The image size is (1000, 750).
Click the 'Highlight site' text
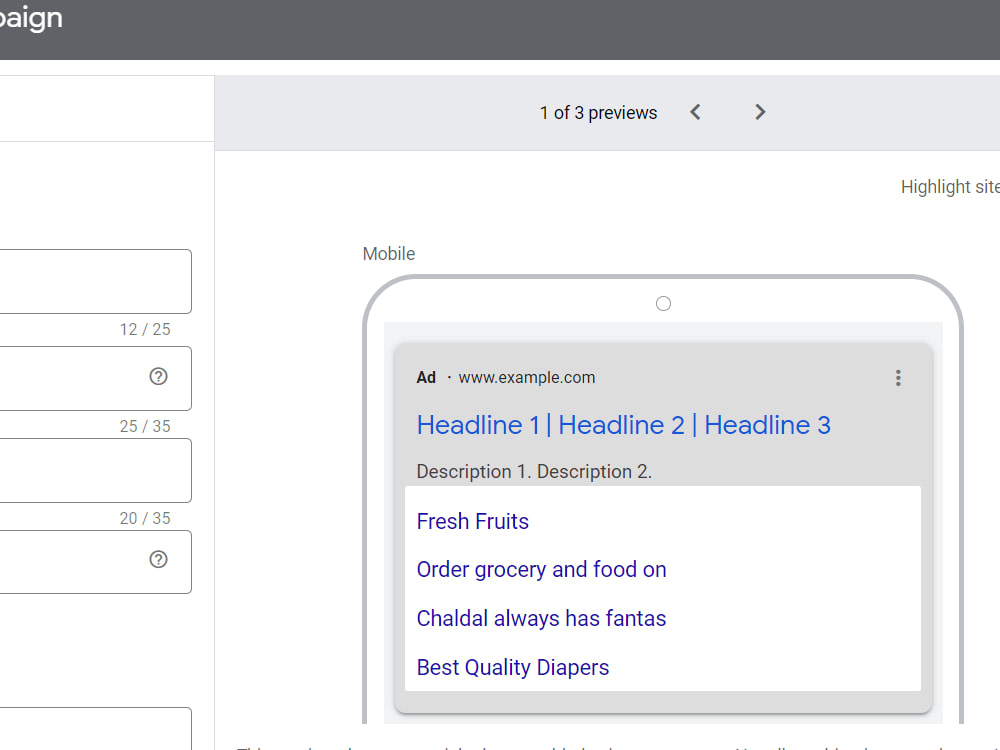coord(950,187)
